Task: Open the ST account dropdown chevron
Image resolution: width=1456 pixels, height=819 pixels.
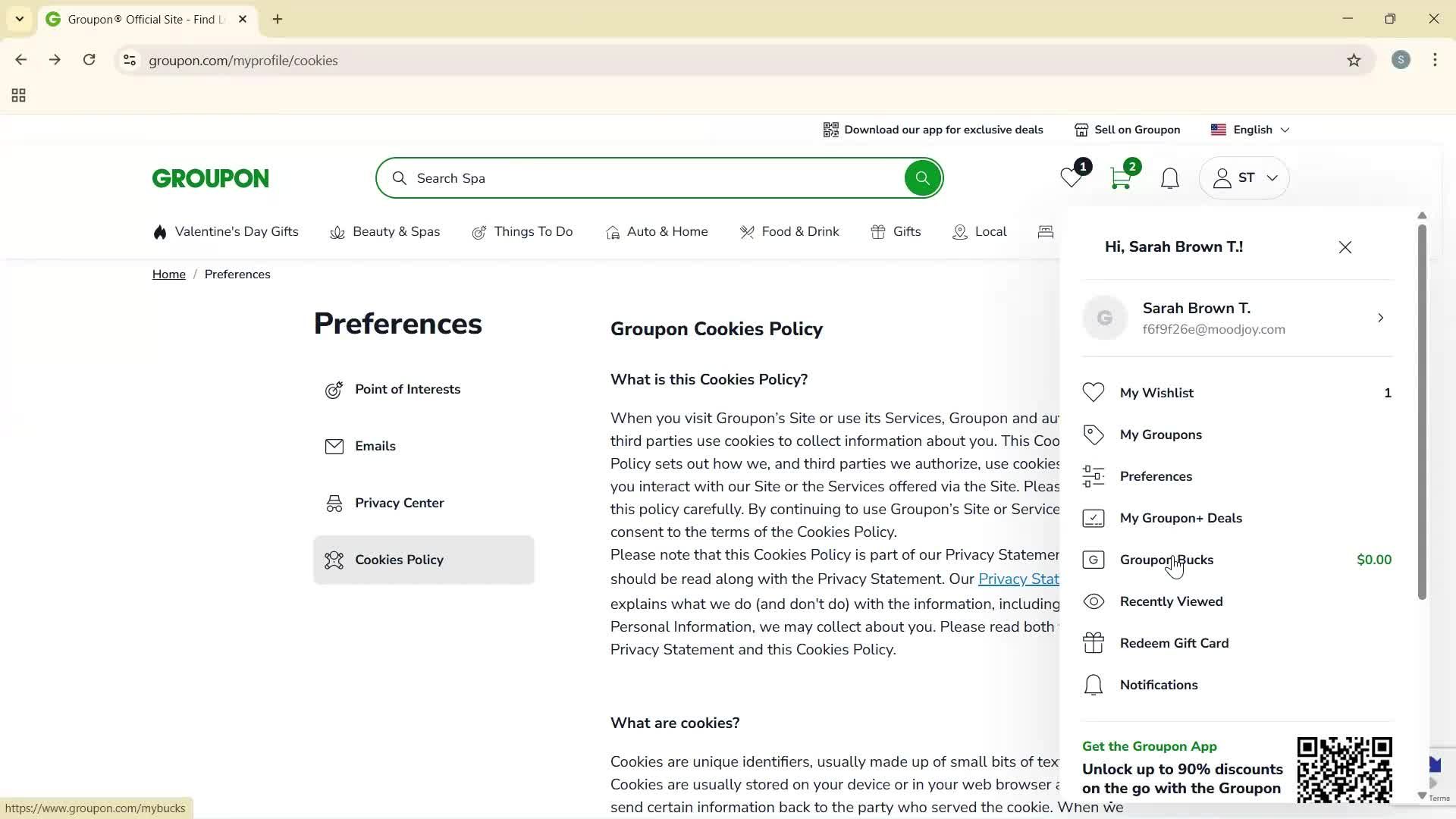Action: [x=1272, y=177]
